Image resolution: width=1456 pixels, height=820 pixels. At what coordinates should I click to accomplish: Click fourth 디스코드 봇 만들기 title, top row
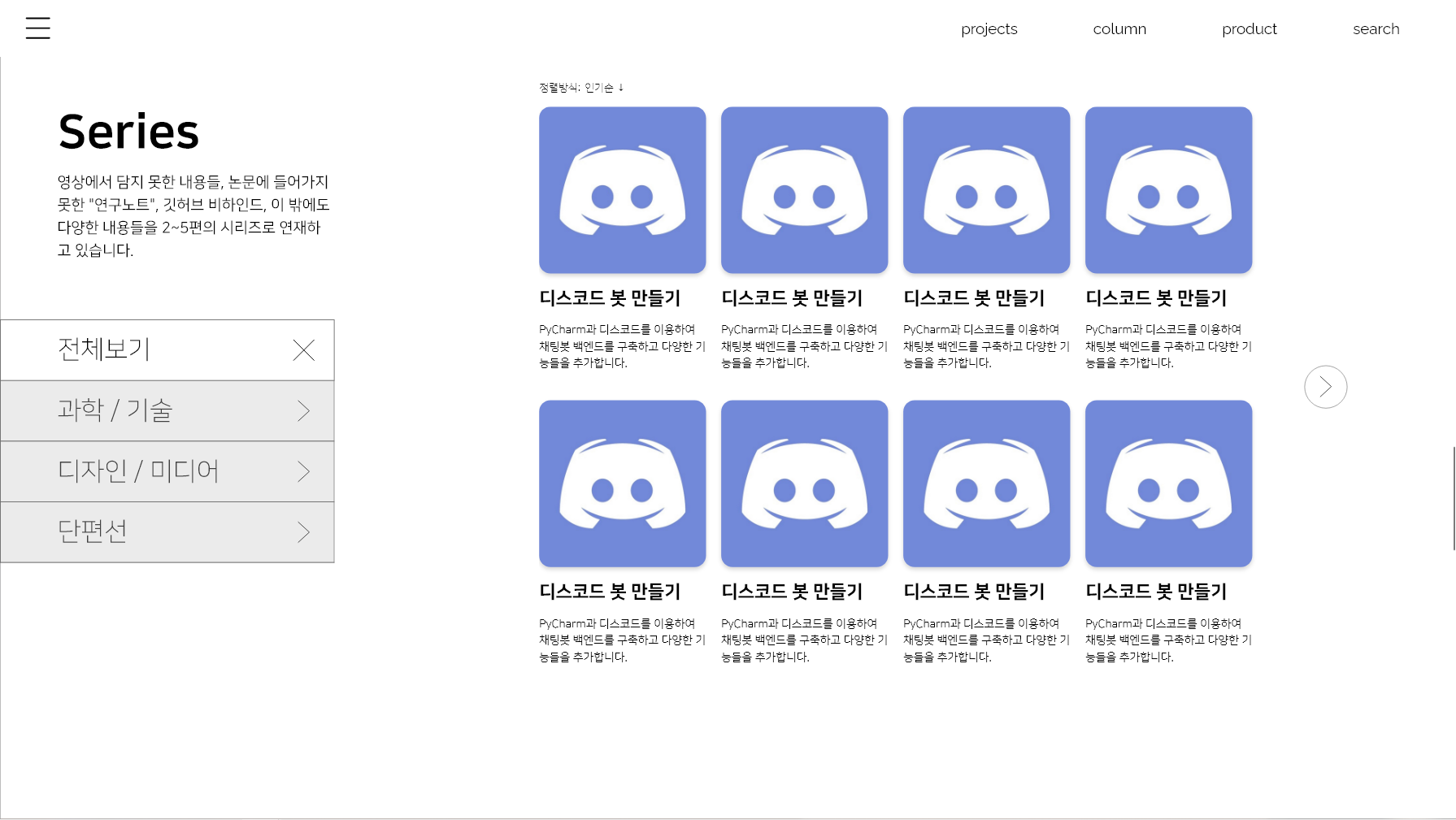pos(1156,298)
